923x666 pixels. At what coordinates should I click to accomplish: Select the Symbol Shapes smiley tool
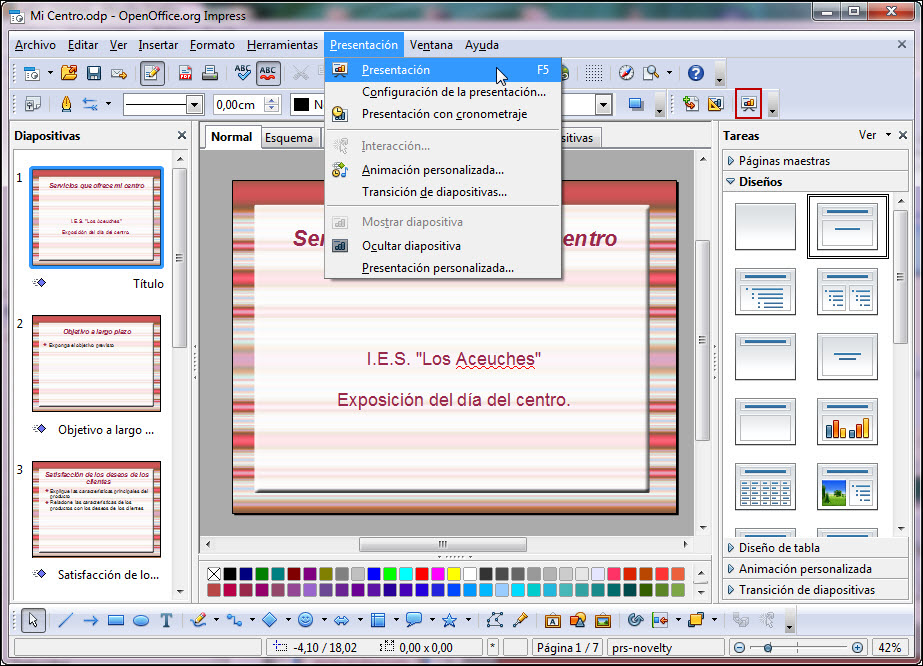point(306,619)
